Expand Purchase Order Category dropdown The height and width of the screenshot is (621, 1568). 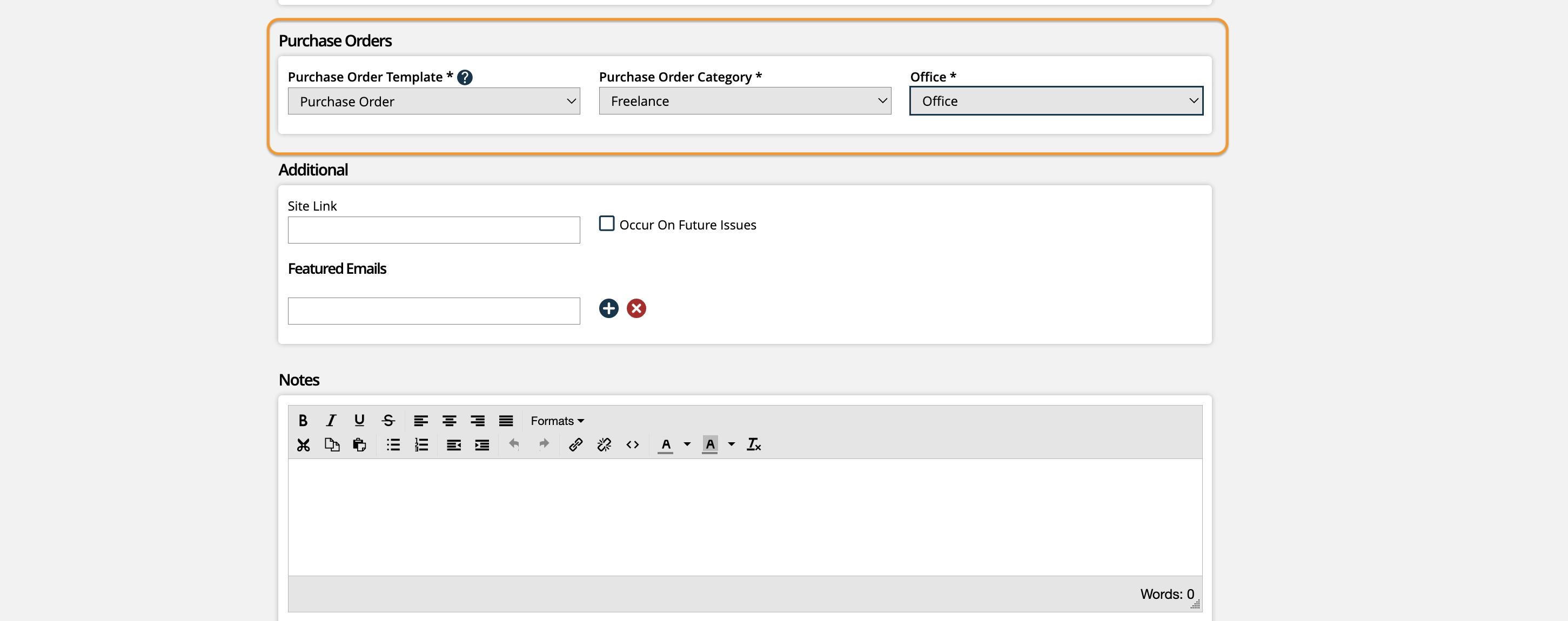pos(745,101)
